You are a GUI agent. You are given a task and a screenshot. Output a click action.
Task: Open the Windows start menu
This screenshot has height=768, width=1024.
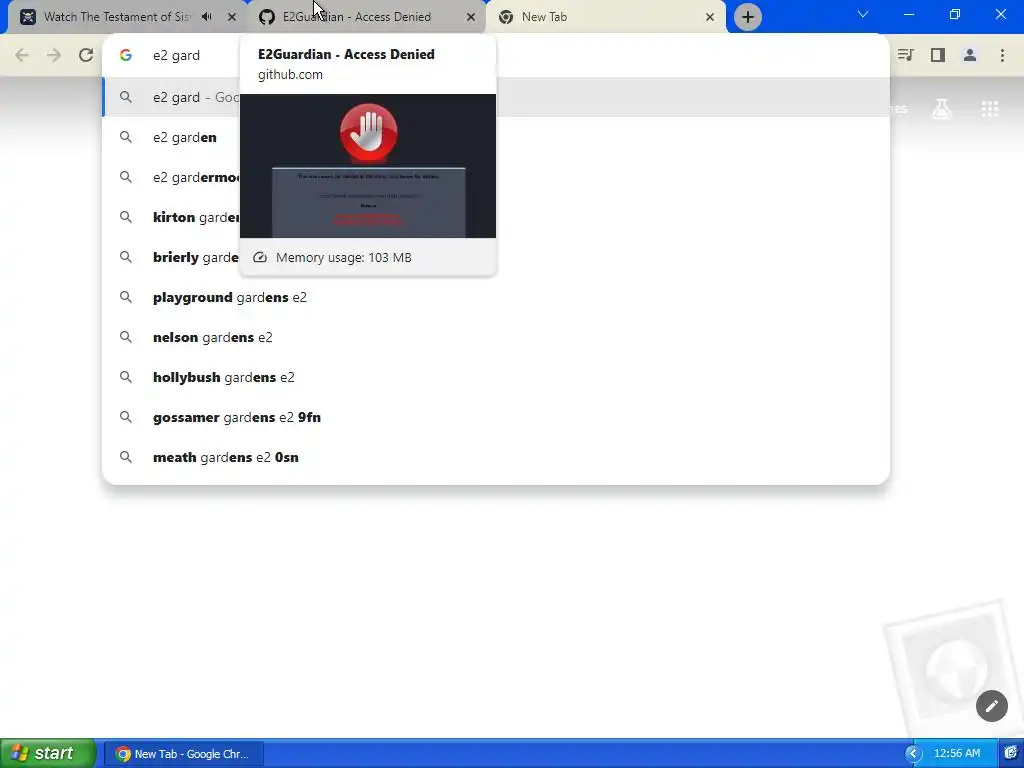[x=46, y=753]
